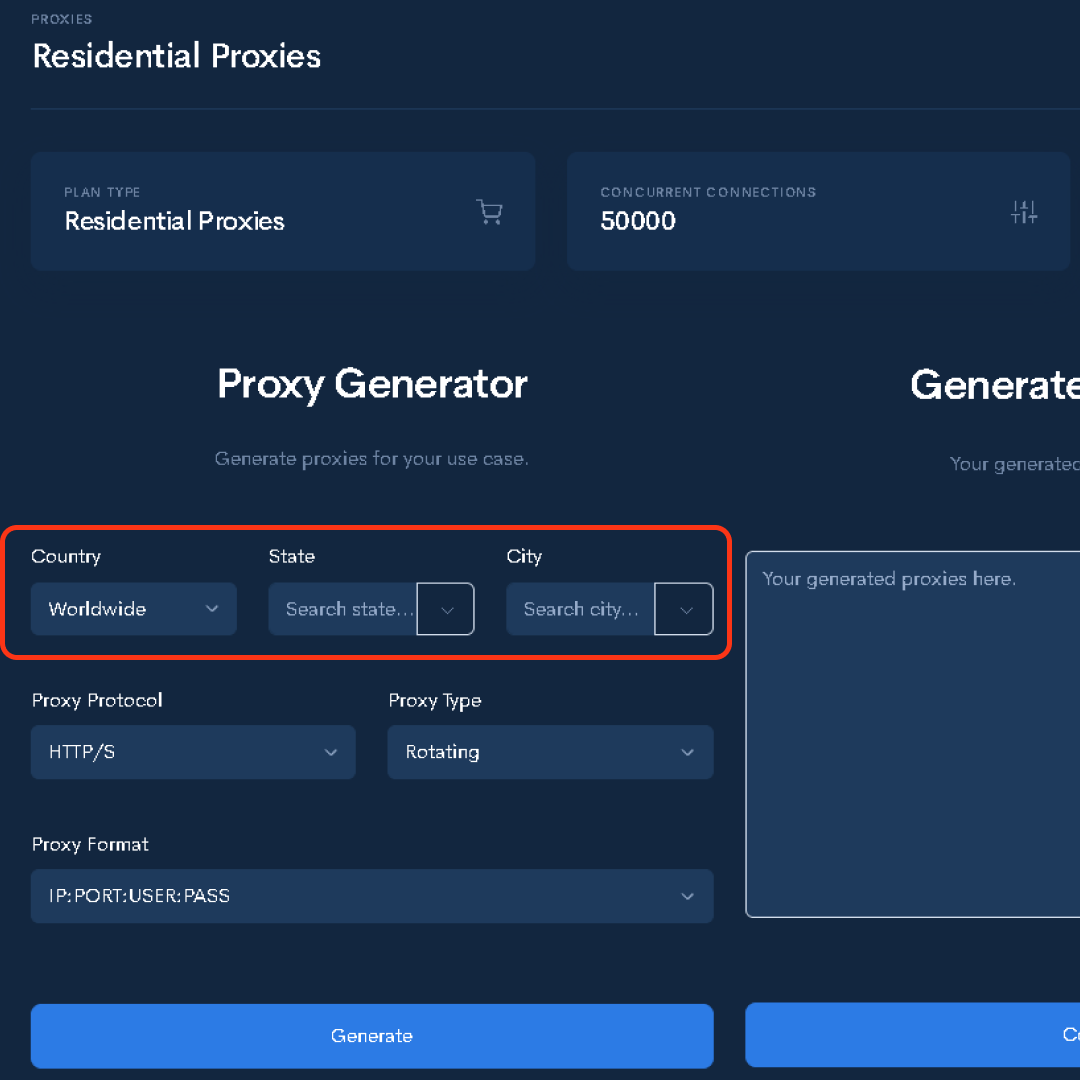Expand the Proxy Format IP:PORT:USER:PASS dropdown
Viewport: 1080px width, 1080px height.
[x=372, y=896]
